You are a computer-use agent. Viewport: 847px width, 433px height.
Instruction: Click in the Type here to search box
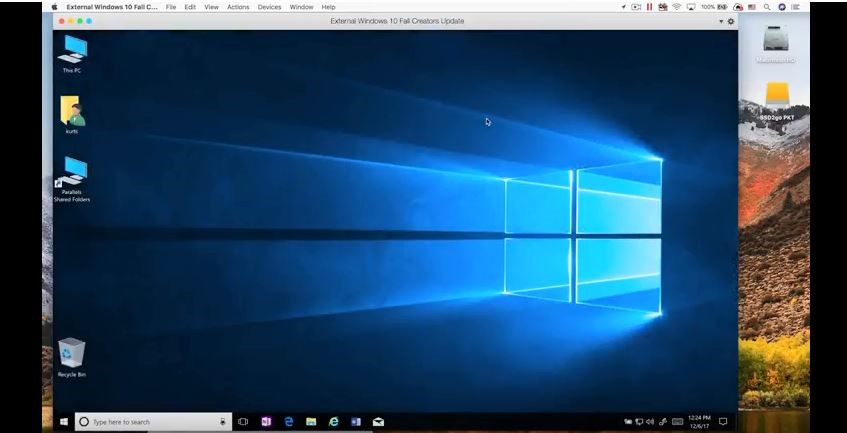pos(154,422)
